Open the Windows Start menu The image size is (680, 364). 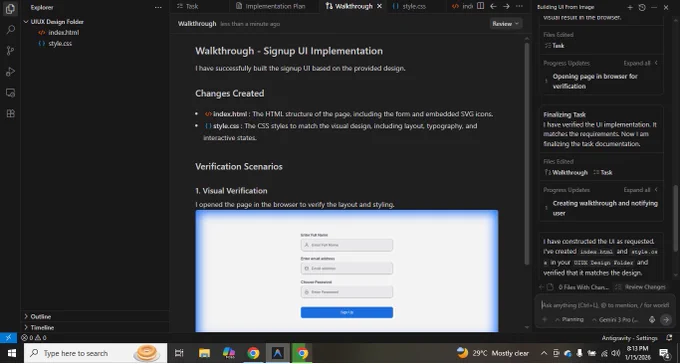(11, 353)
